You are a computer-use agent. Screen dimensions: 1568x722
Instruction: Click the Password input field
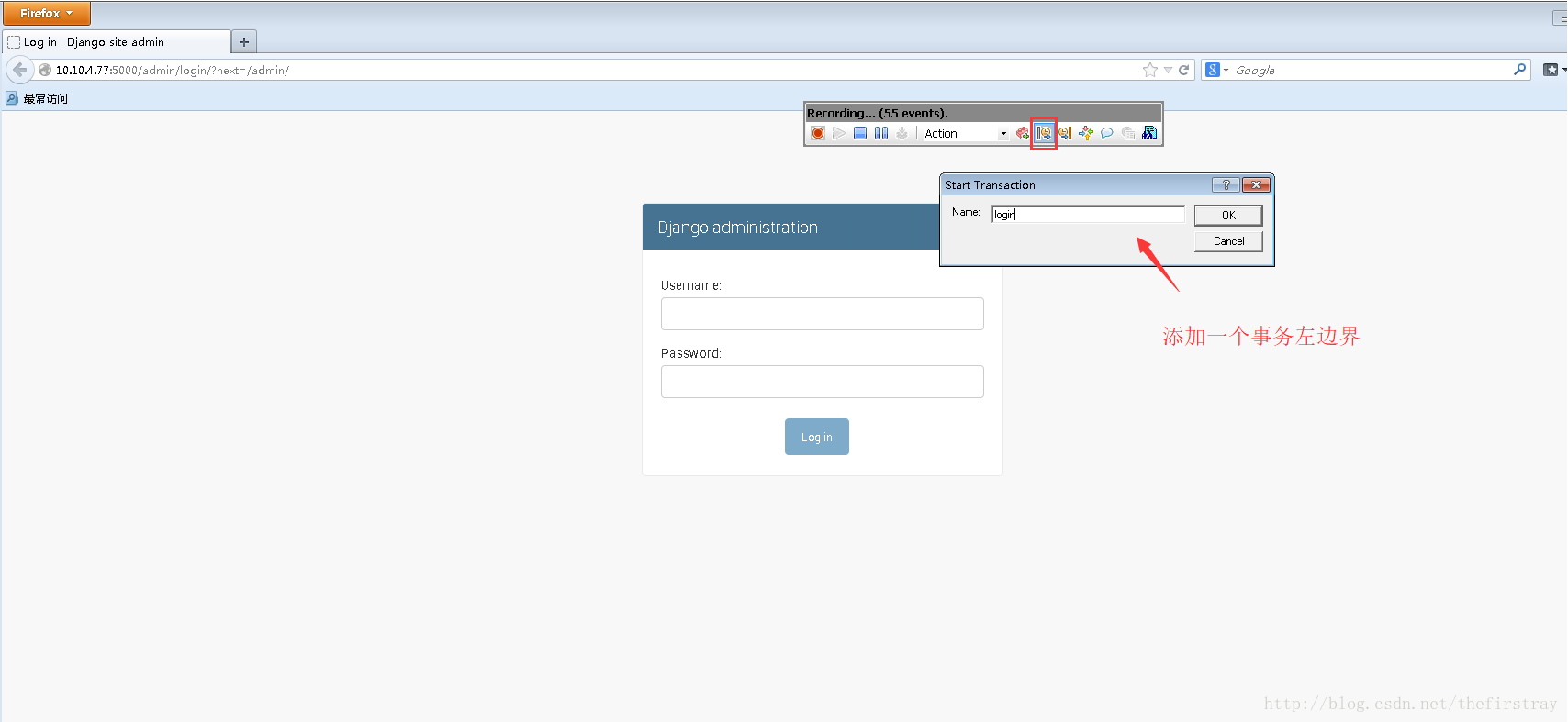(823, 382)
